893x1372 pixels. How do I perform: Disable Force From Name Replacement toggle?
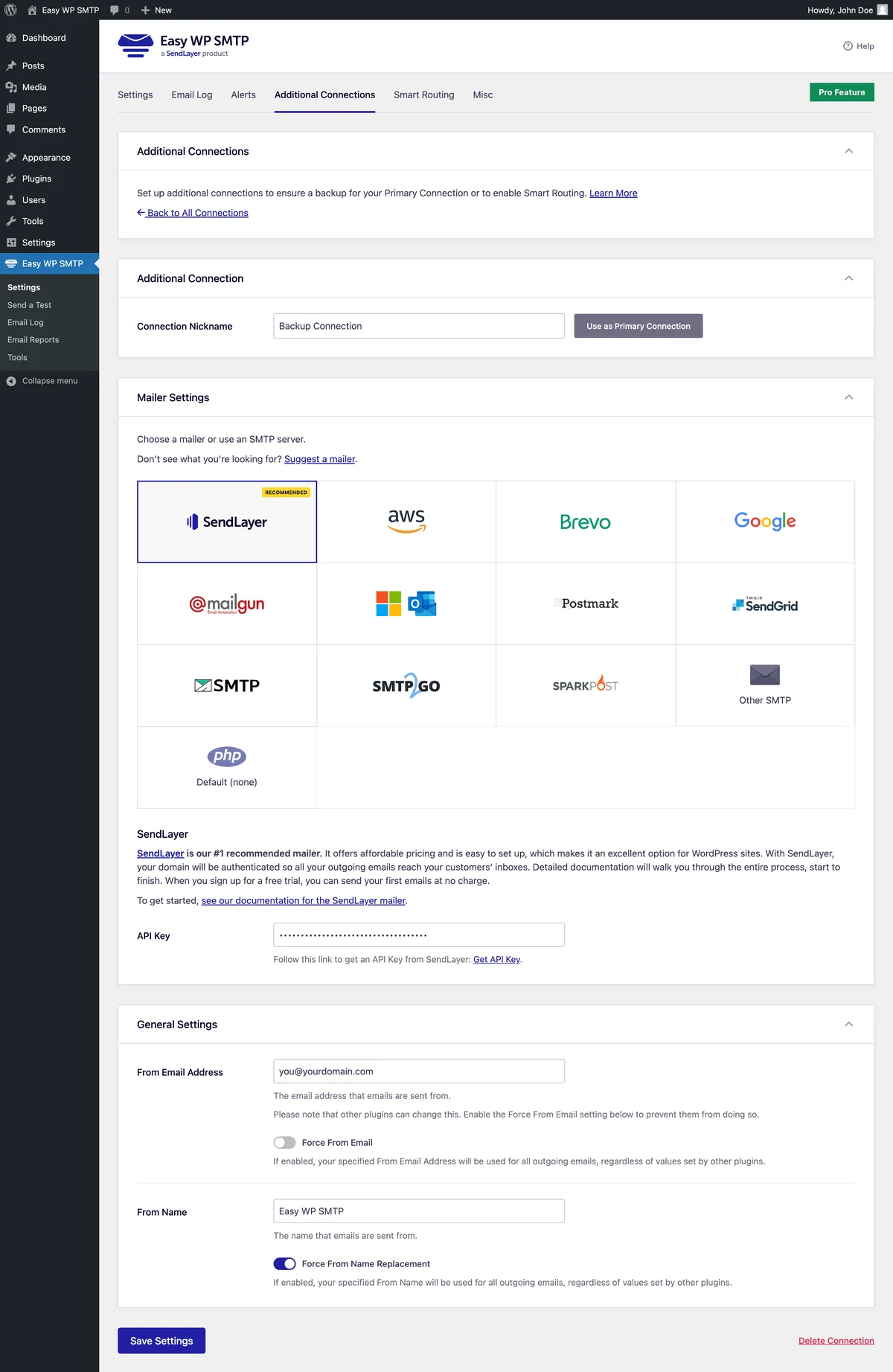point(284,1263)
